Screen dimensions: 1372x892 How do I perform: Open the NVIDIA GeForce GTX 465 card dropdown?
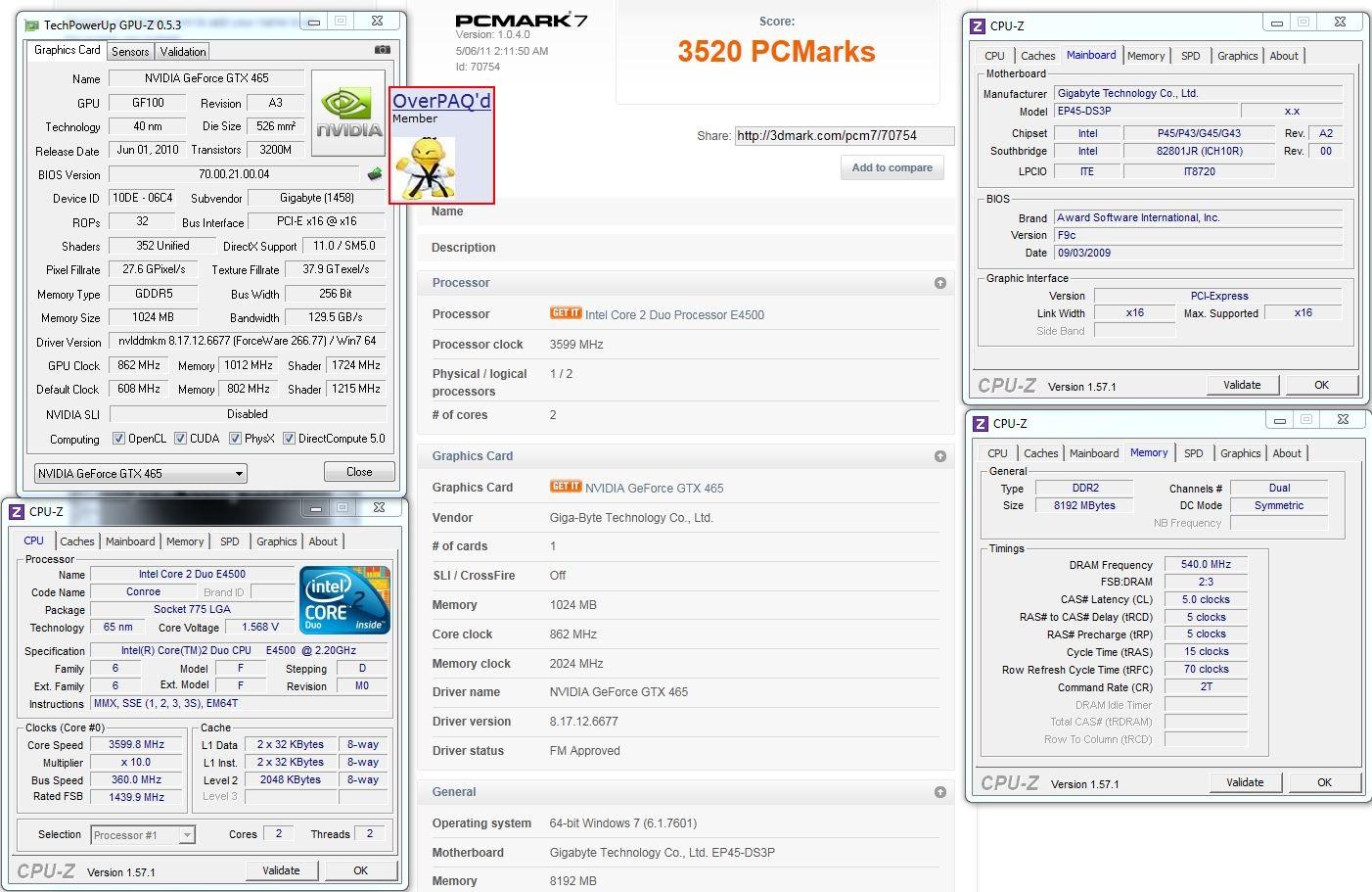(140, 474)
